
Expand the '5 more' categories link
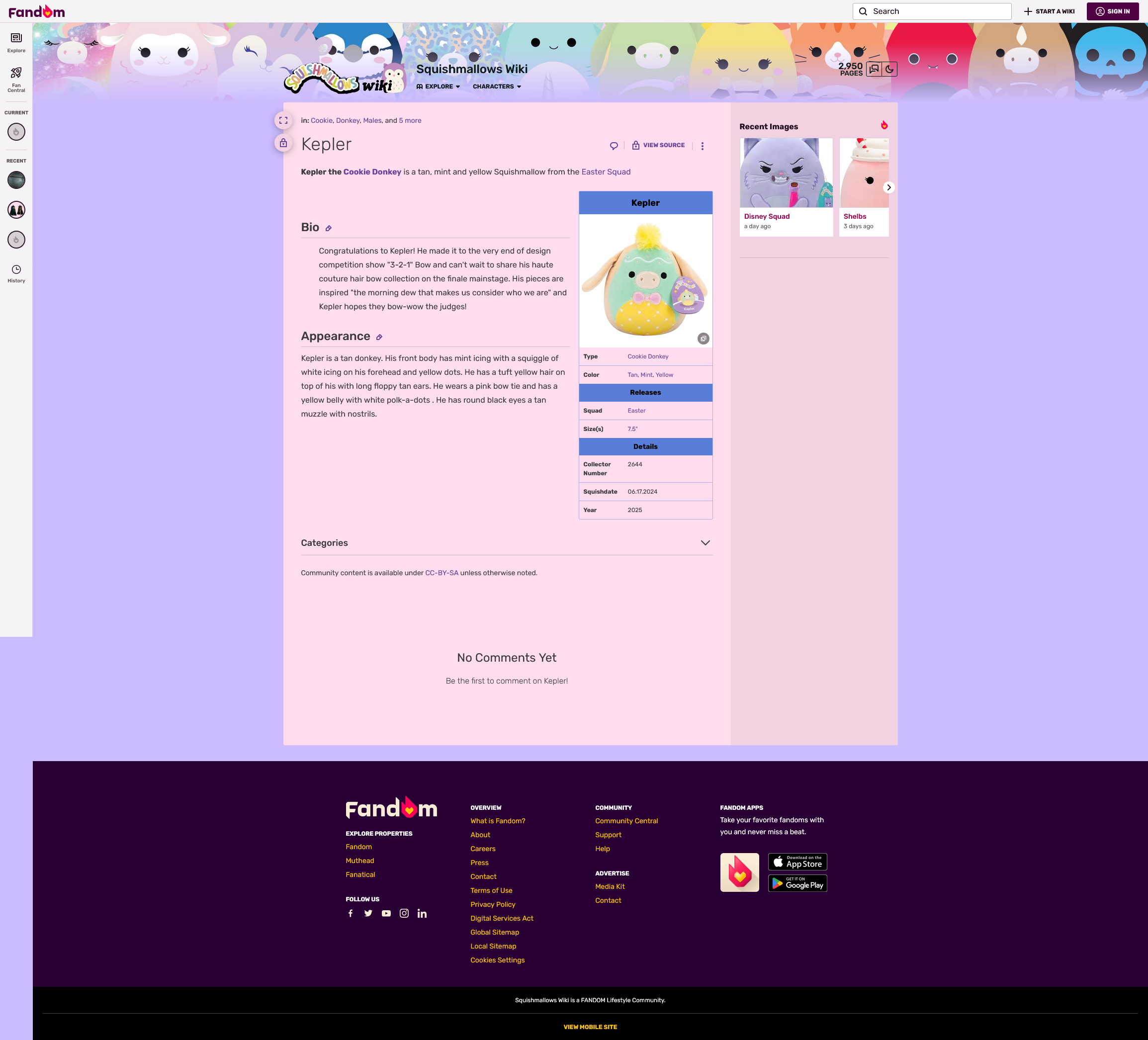tap(410, 121)
